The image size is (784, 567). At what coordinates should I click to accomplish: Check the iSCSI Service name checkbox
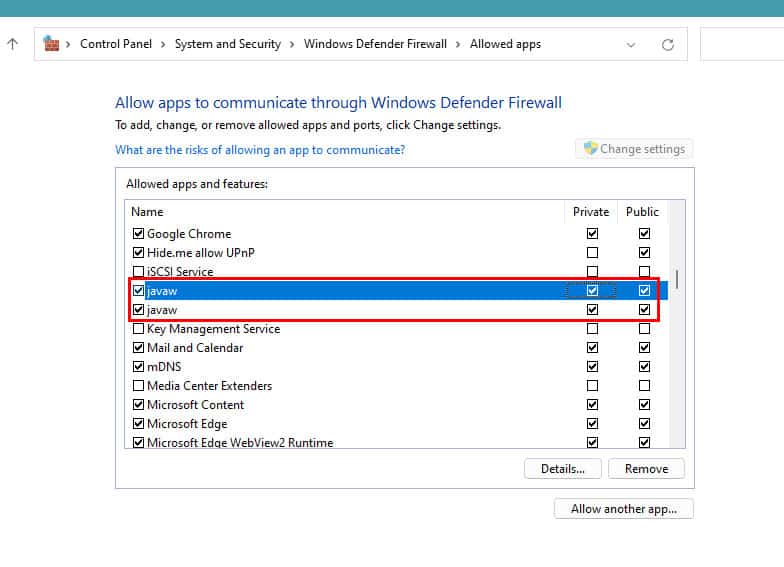tap(138, 272)
